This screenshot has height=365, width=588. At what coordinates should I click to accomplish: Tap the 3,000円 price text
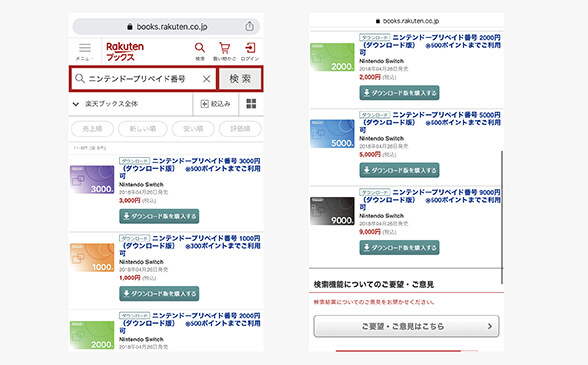point(130,201)
